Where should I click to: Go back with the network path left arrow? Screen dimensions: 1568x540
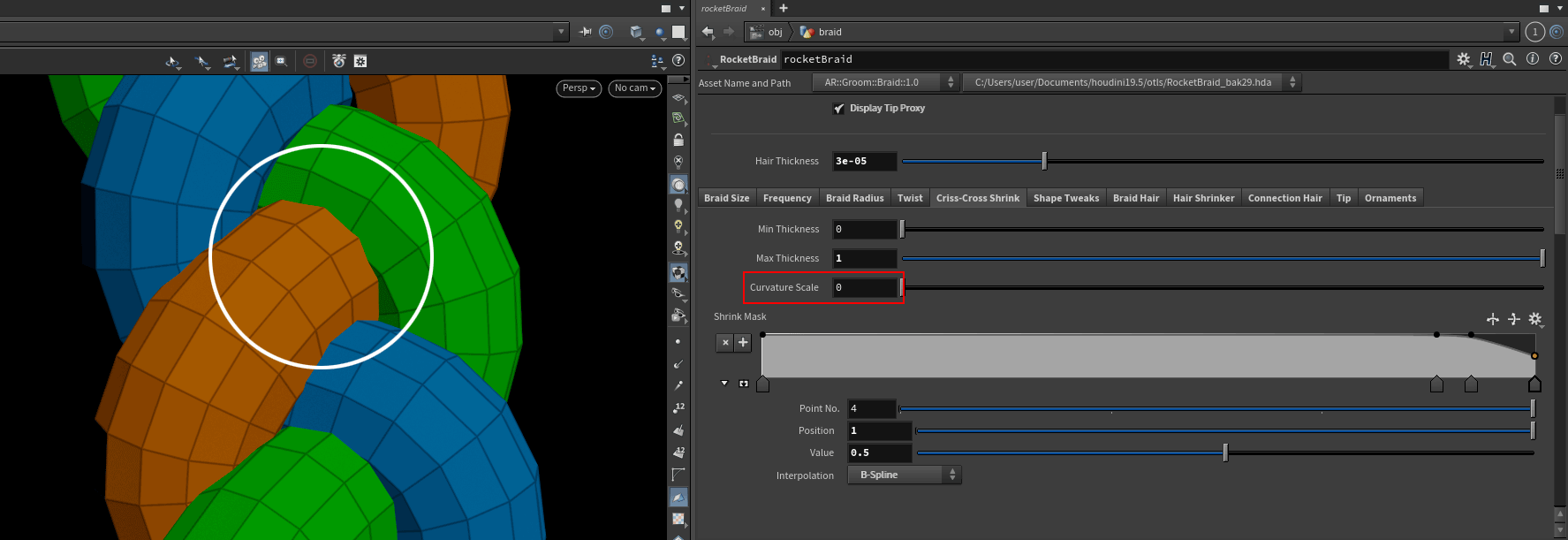[708, 32]
